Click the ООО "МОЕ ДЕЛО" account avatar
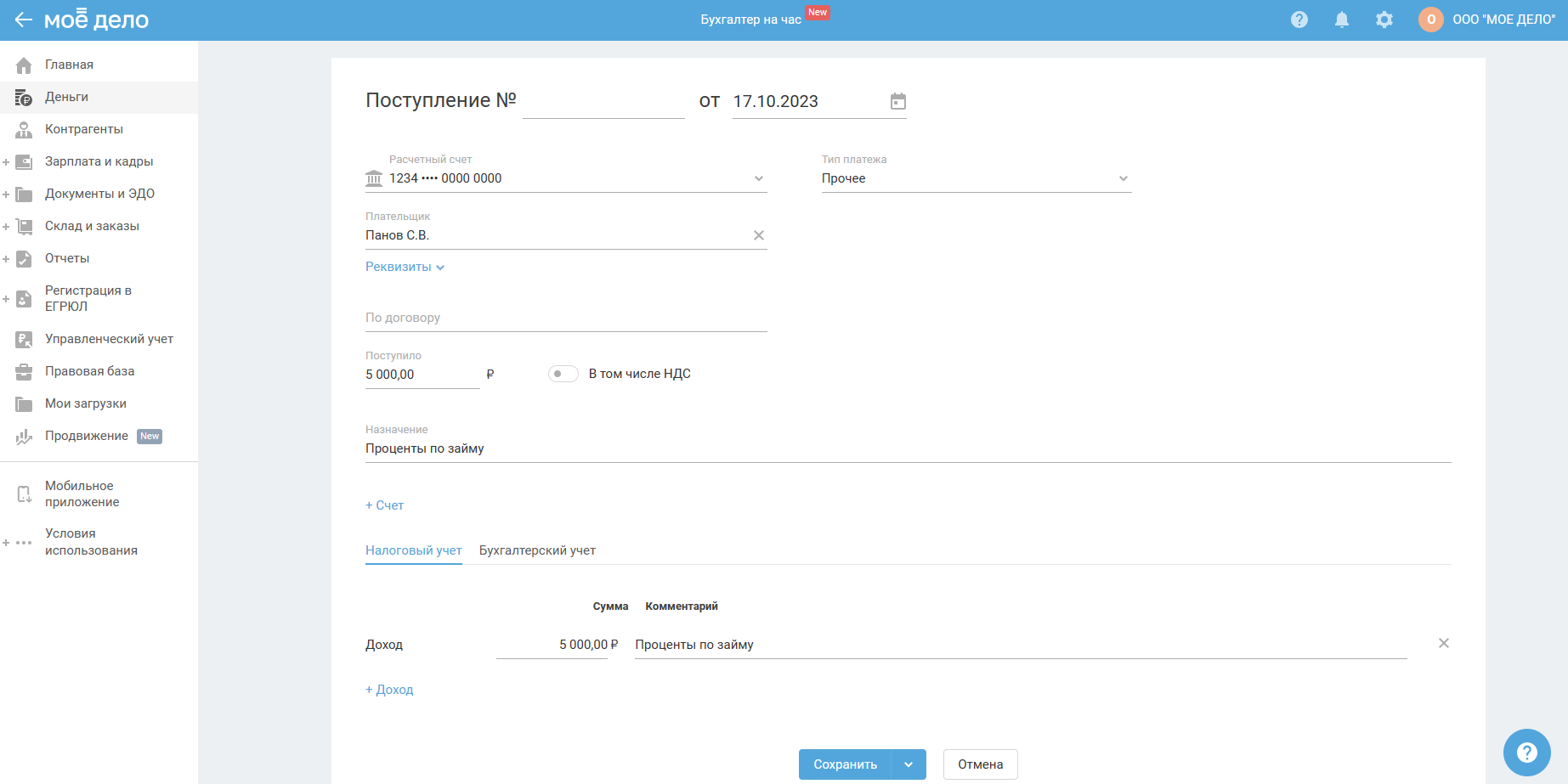This screenshot has width=1568, height=784. tap(1430, 20)
